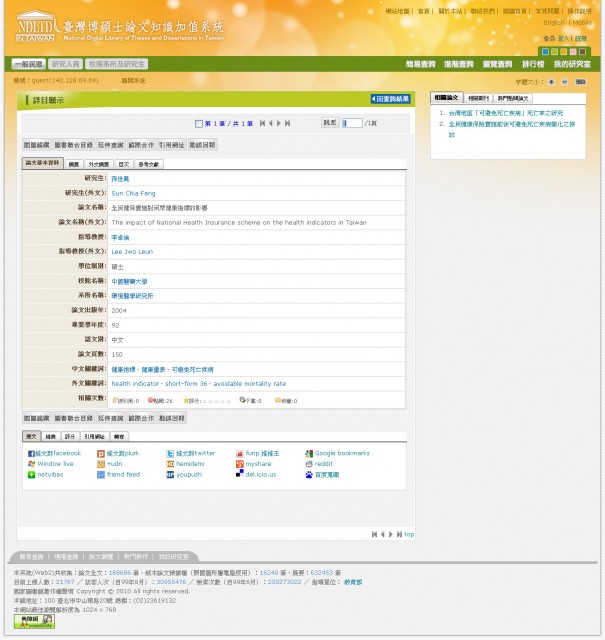Click the cited-count pencil icon

click(x=115, y=400)
